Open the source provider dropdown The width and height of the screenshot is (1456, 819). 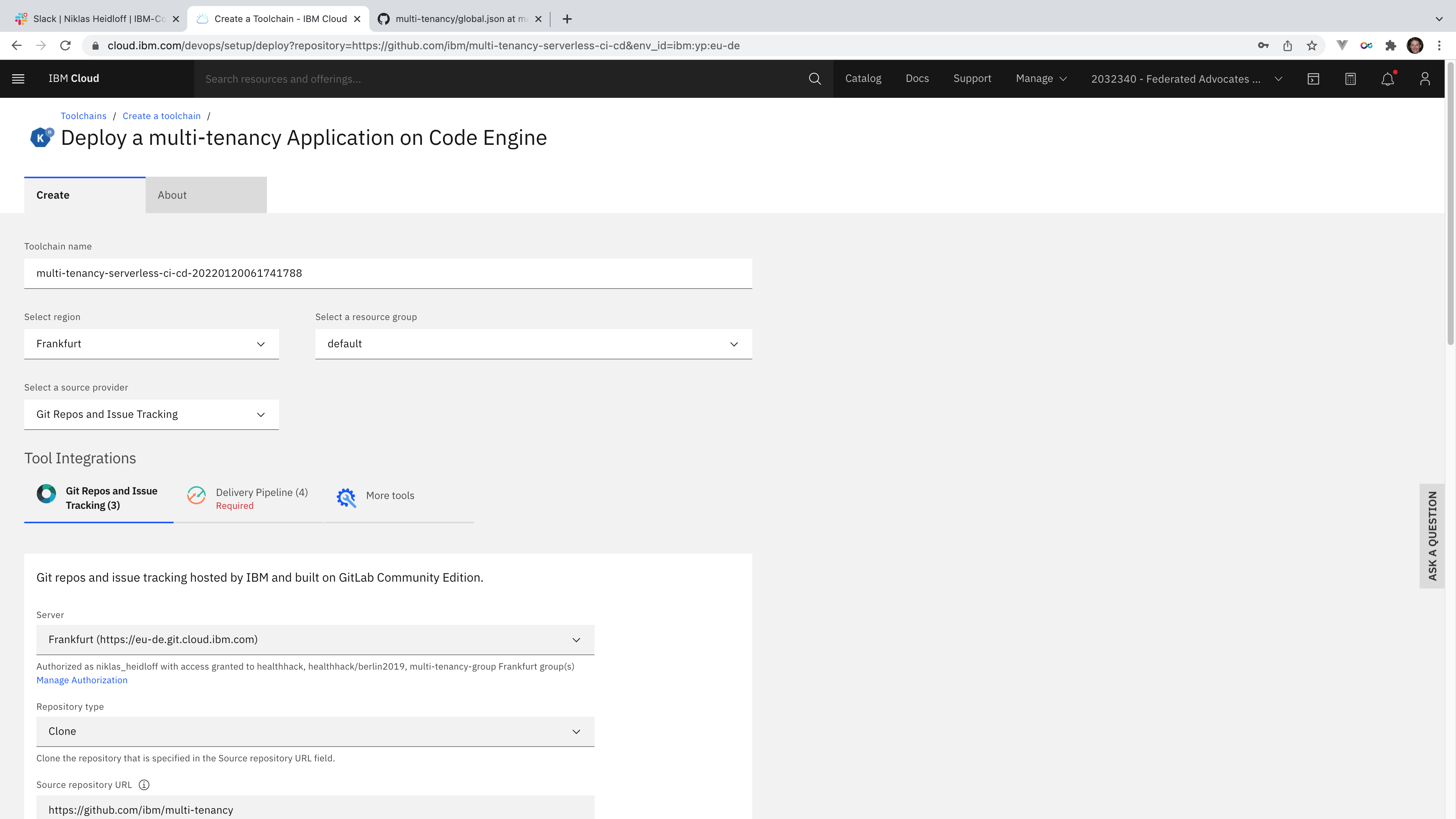click(152, 414)
